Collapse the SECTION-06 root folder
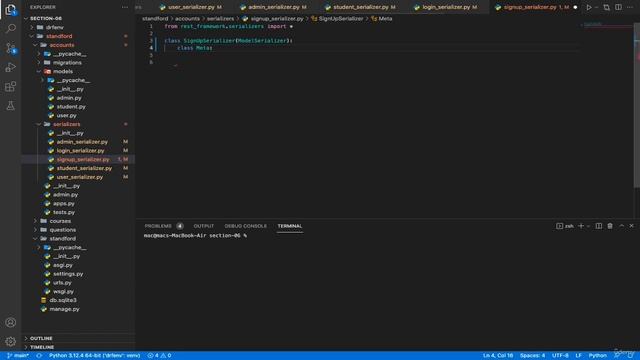Viewport: 640px width, 360px height. 78,18
